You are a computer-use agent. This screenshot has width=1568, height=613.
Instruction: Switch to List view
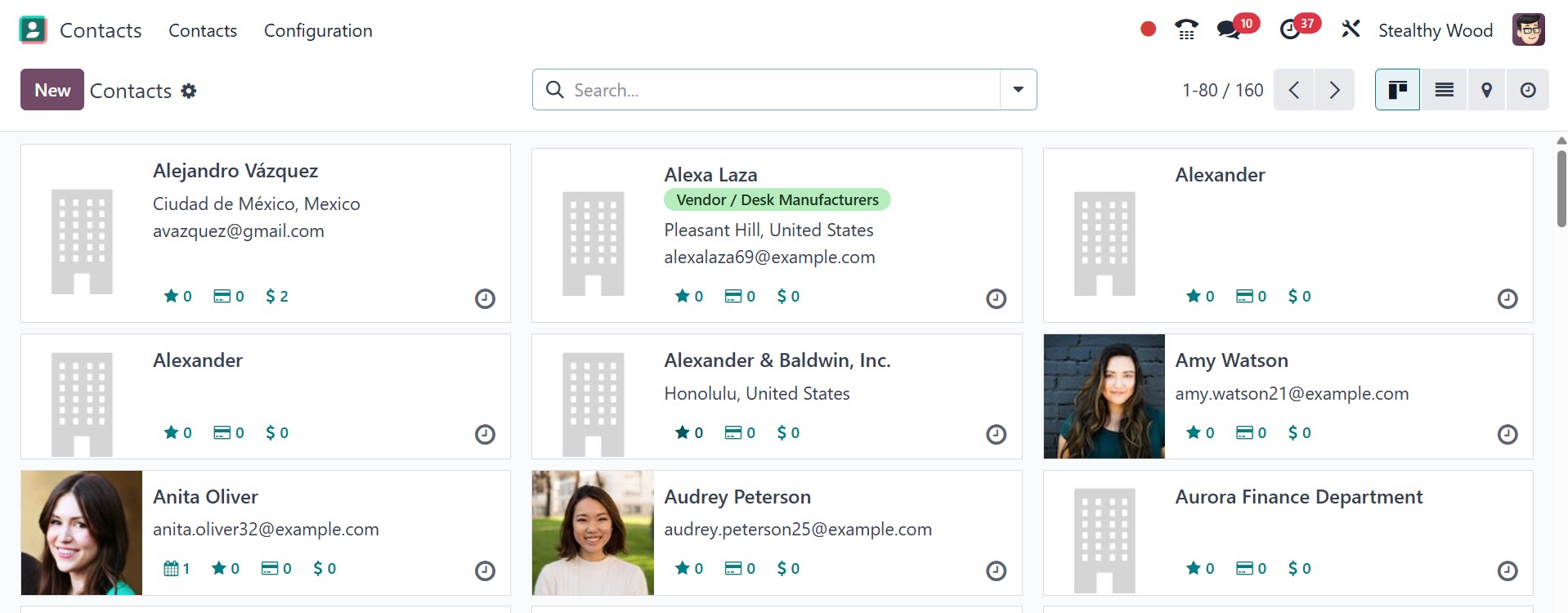point(1444,90)
